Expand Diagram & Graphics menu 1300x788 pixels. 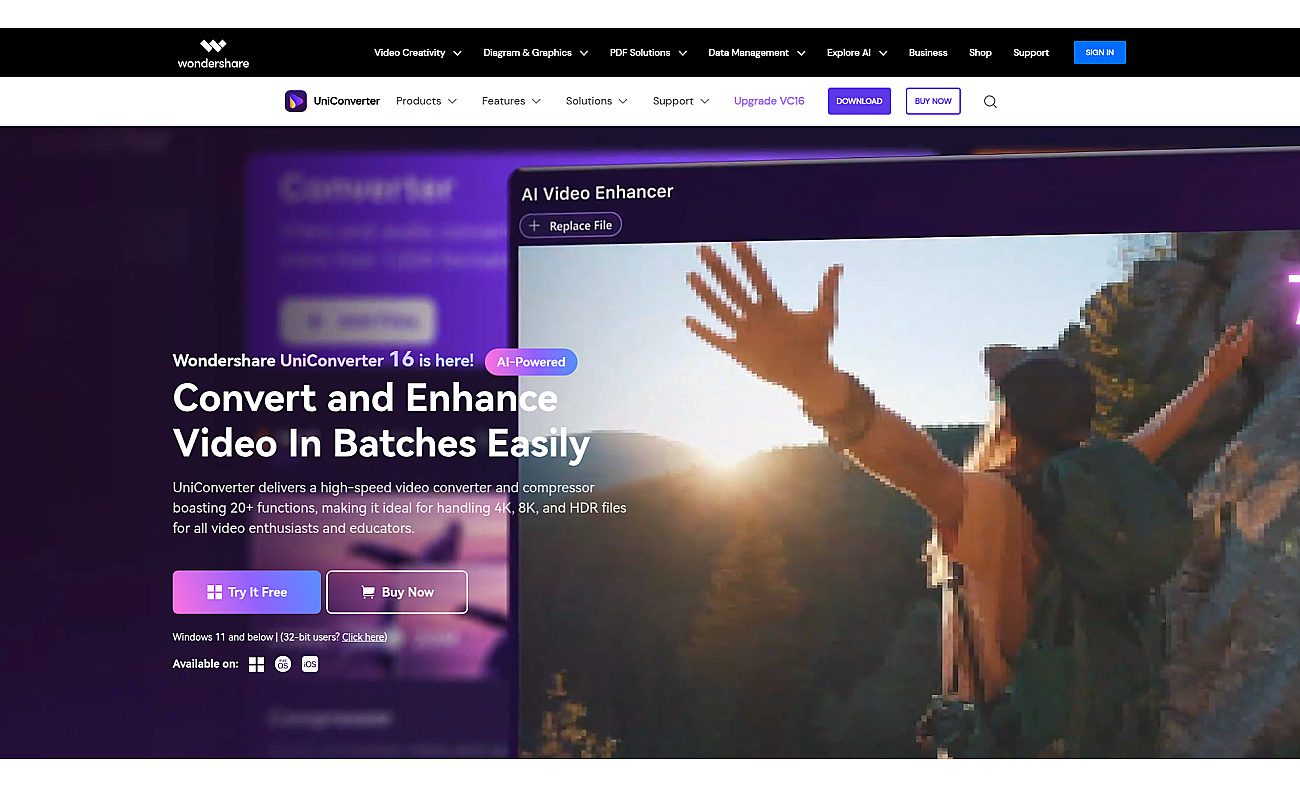(x=535, y=53)
